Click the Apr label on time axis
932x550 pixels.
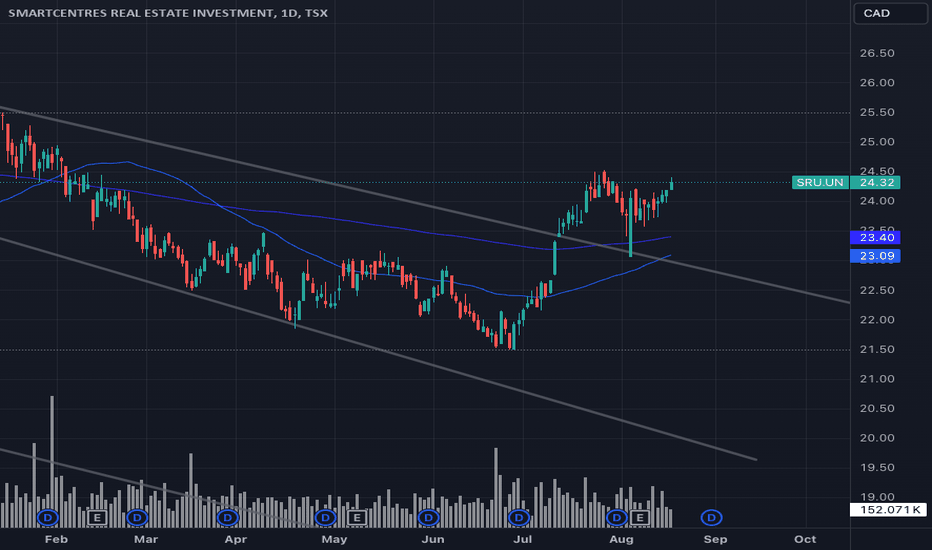tap(235, 539)
